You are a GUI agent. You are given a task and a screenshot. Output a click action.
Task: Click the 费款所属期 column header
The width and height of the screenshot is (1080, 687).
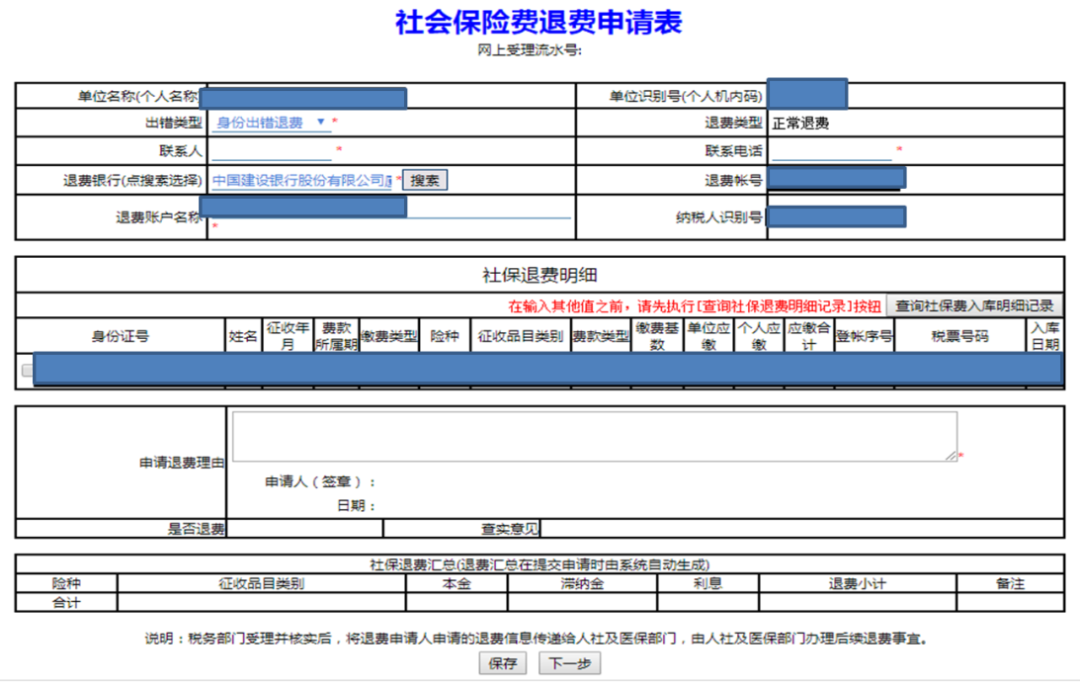[x=337, y=336]
